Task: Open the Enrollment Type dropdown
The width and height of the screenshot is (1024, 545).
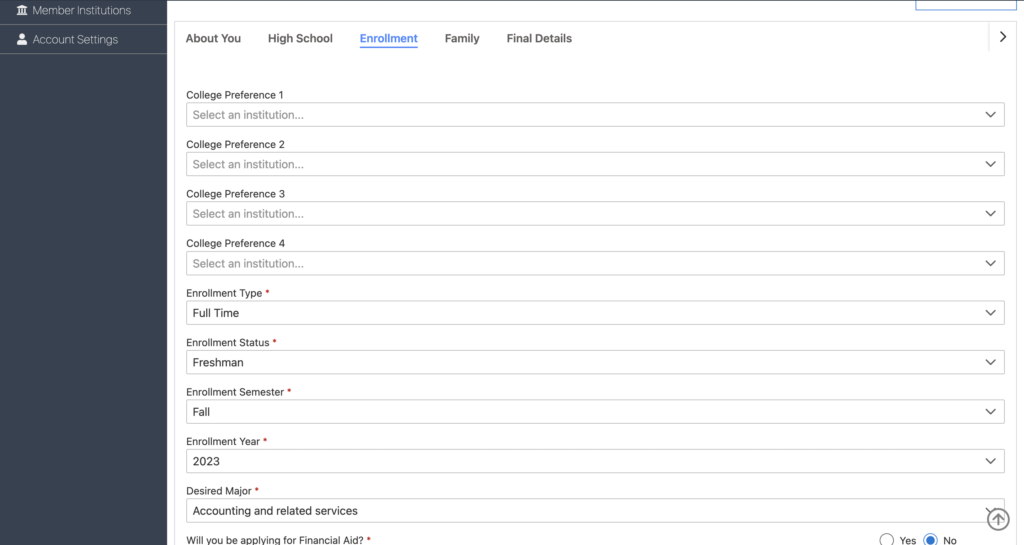Action: click(594, 313)
